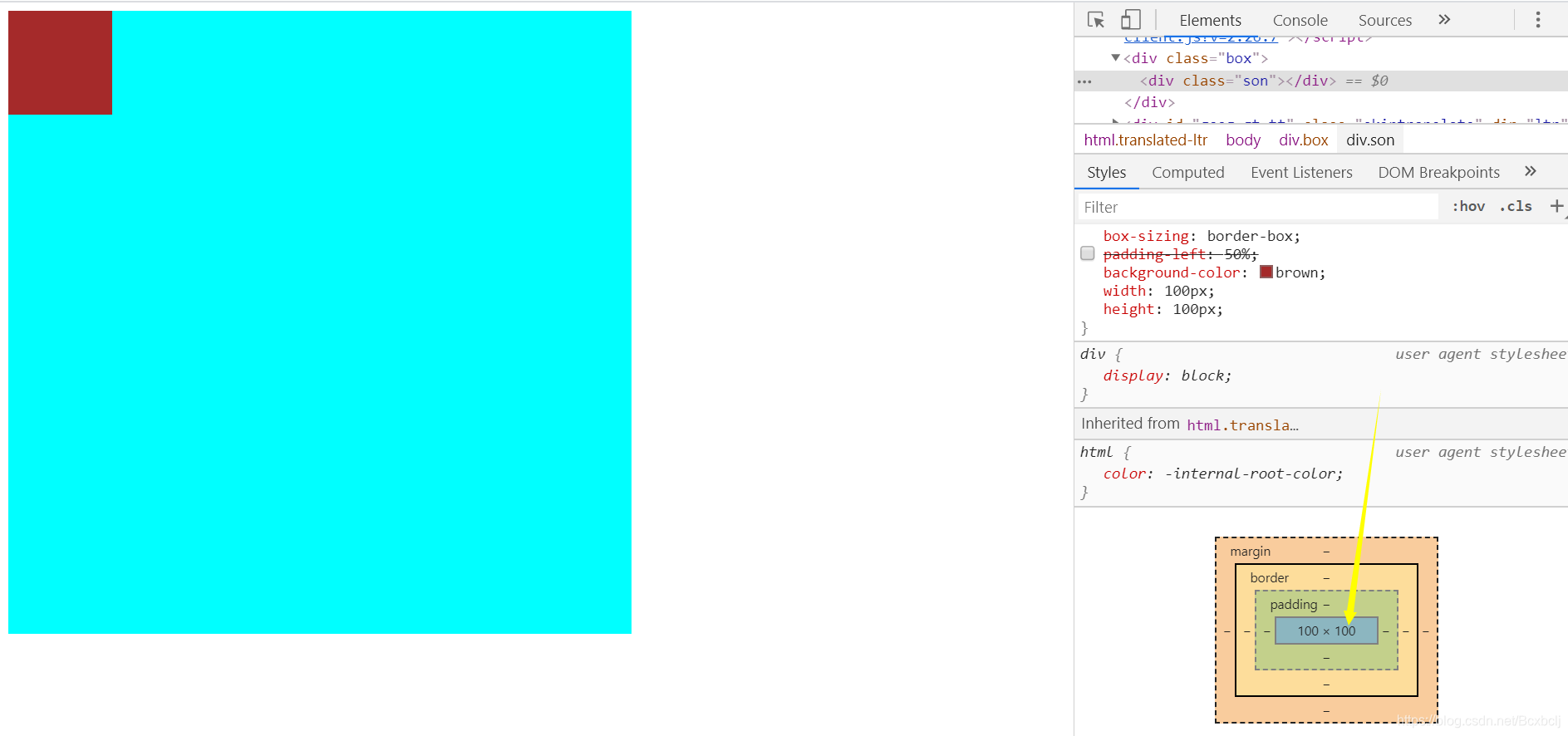Click the border label in box model
1568x736 pixels.
click(x=1269, y=577)
